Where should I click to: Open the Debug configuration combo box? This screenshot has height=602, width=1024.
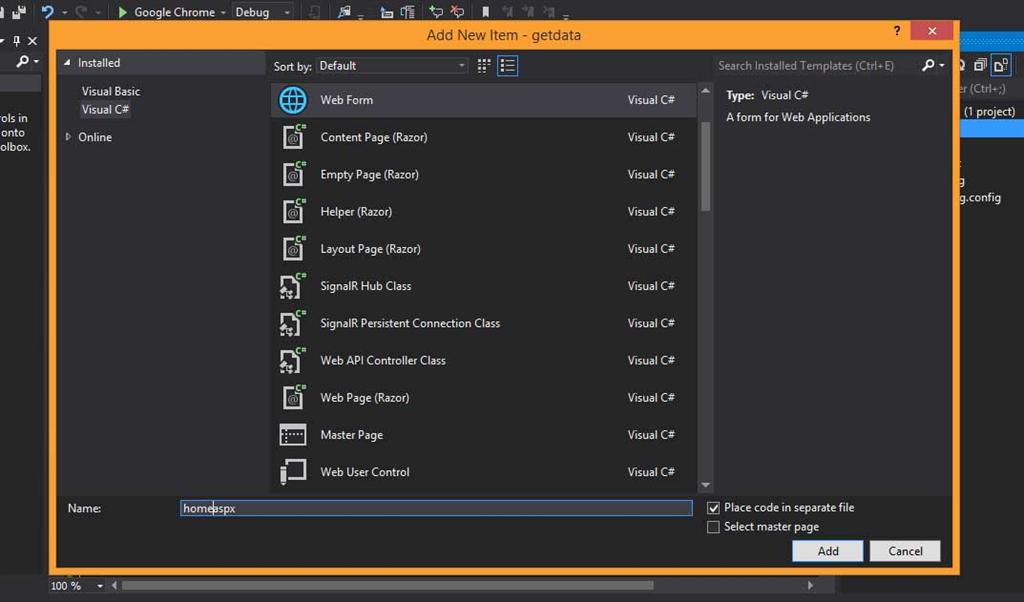click(263, 12)
